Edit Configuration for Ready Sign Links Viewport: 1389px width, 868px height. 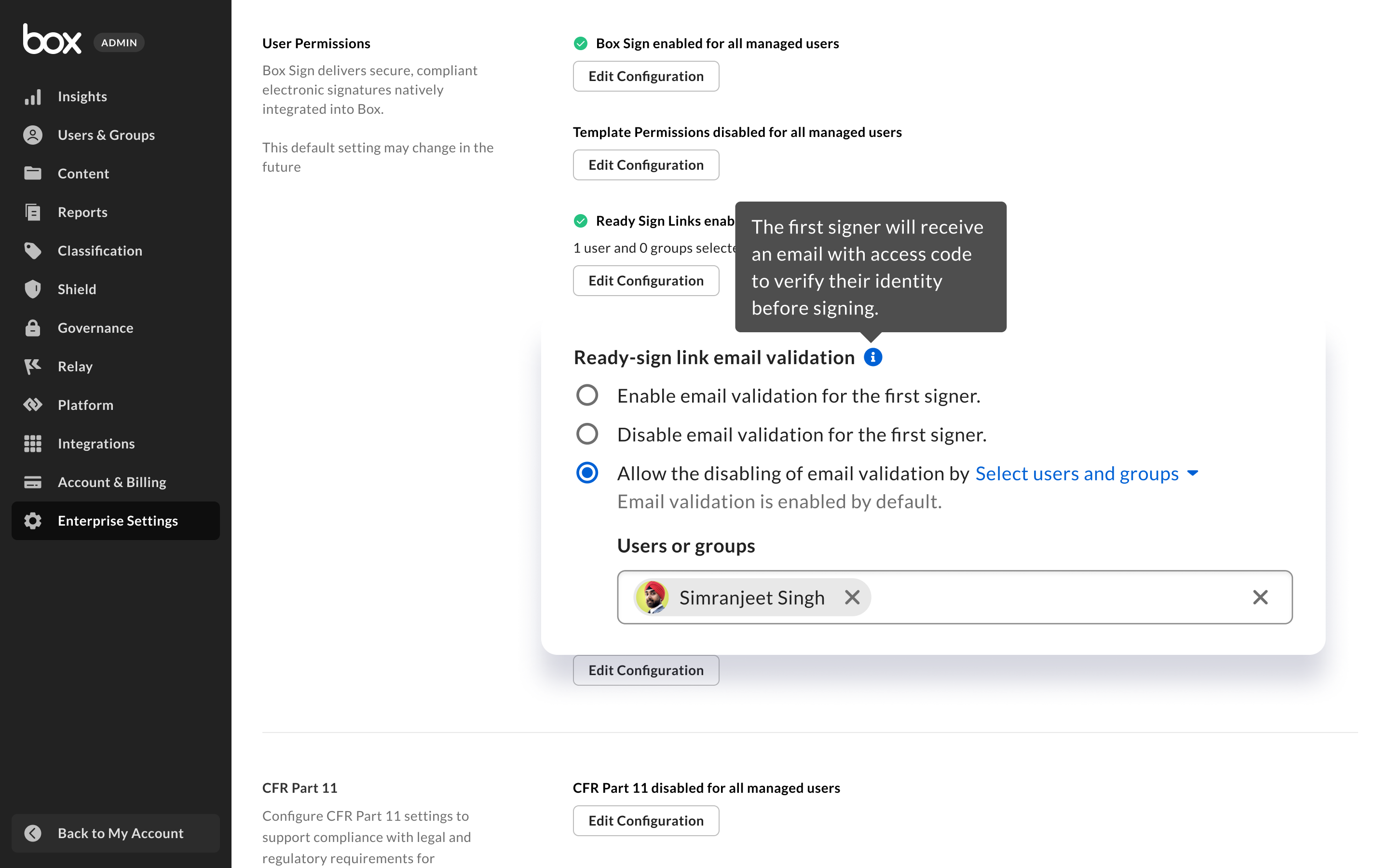pos(646,281)
